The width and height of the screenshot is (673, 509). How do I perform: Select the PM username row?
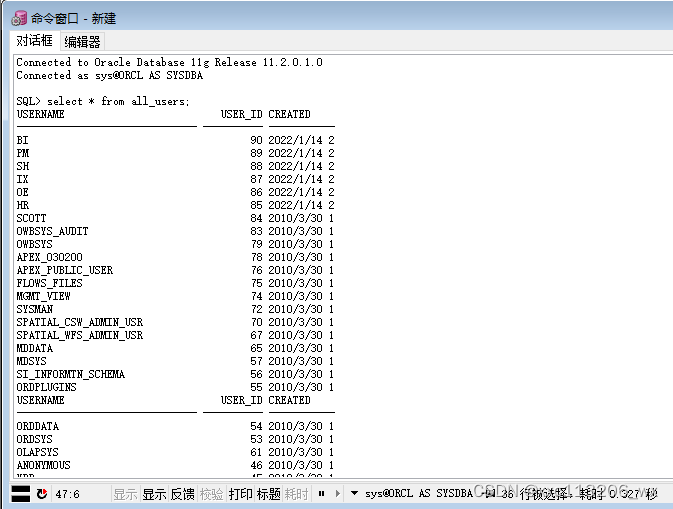tap(23, 153)
